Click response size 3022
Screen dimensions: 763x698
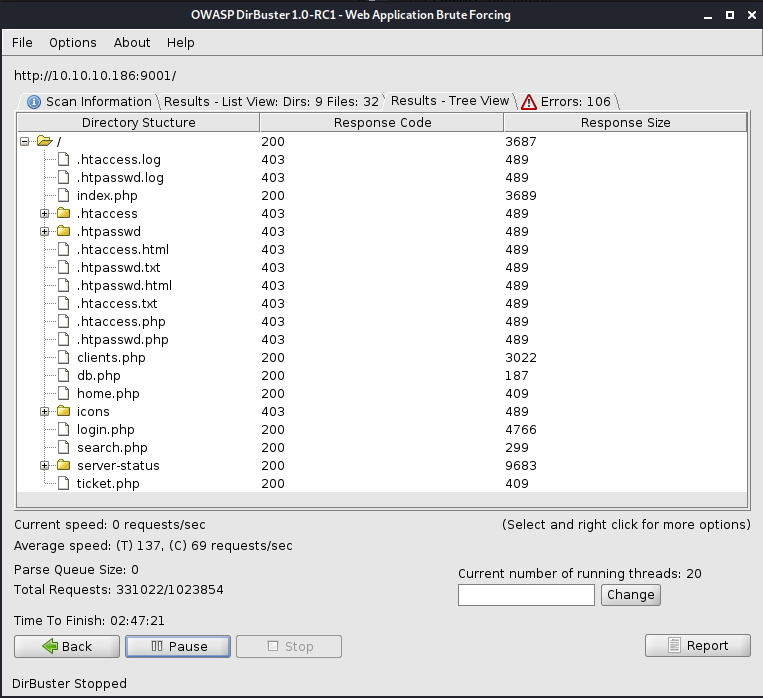(x=521, y=358)
